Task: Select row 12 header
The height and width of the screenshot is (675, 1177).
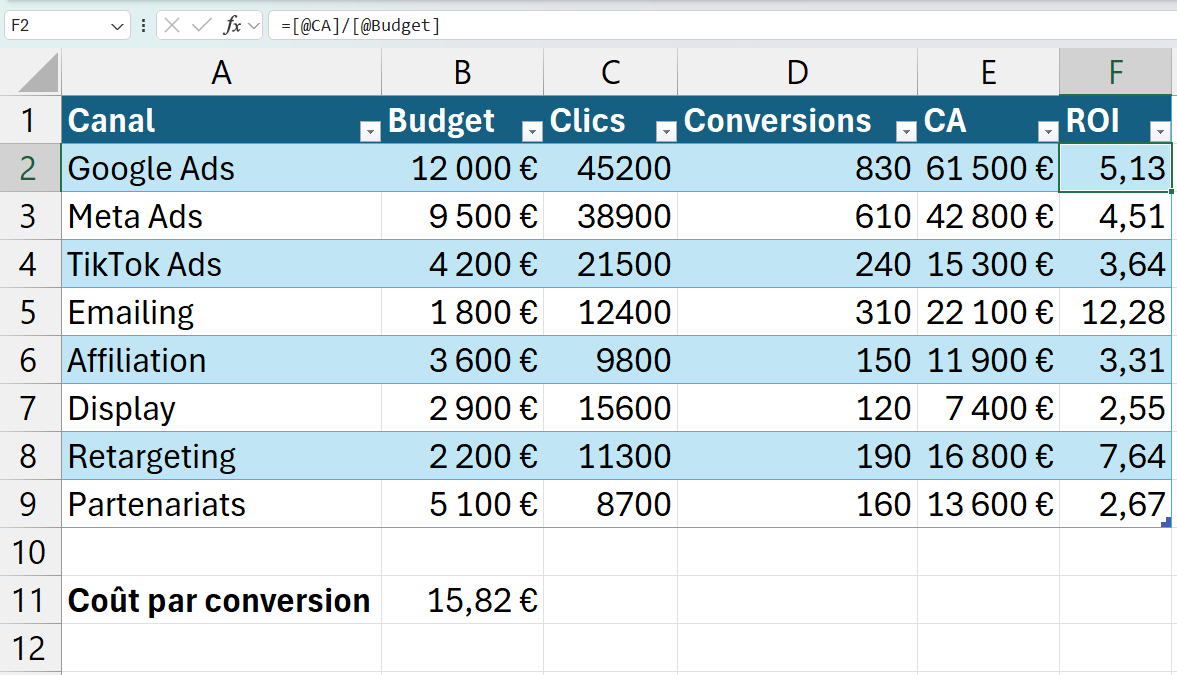Action: [30, 649]
